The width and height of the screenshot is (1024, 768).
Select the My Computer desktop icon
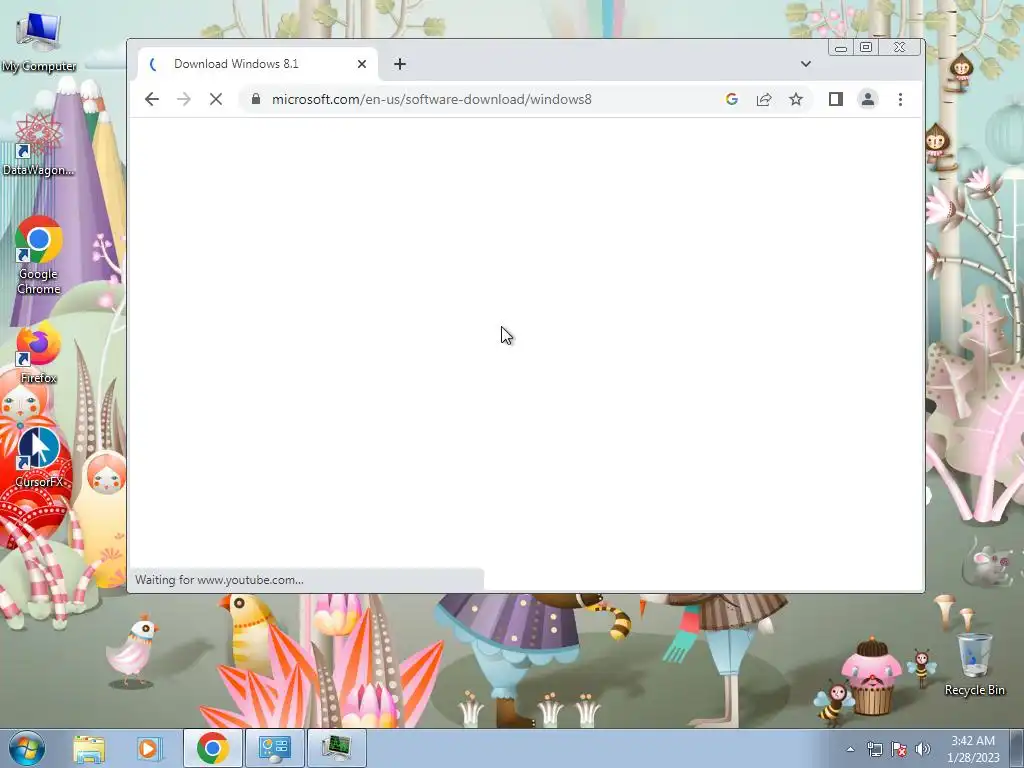39,43
